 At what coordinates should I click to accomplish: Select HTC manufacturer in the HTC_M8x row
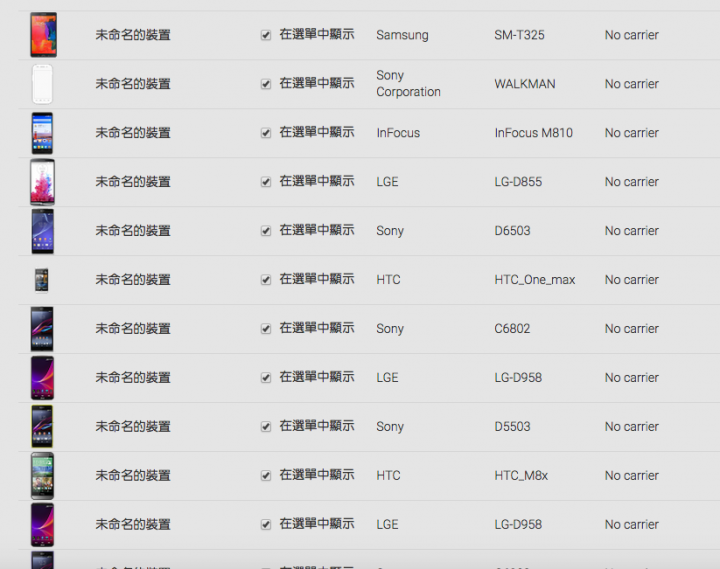click(388, 476)
